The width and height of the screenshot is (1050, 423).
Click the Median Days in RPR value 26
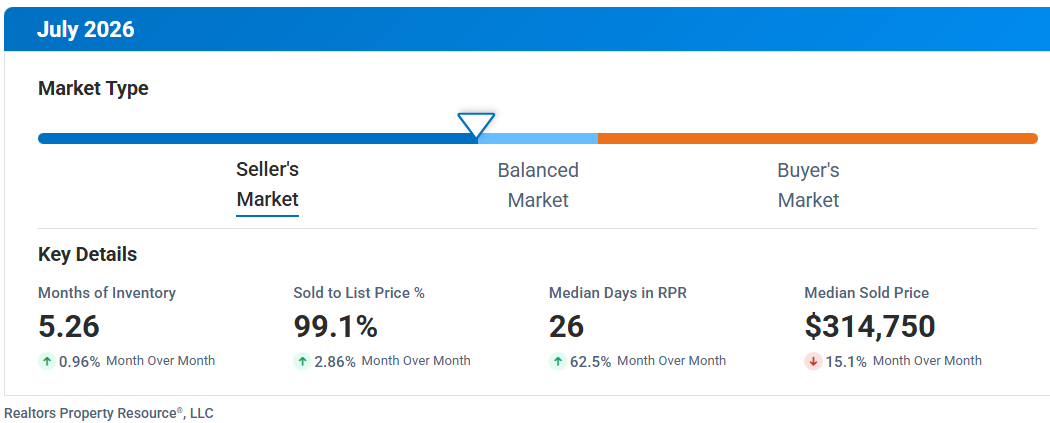click(567, 327)
